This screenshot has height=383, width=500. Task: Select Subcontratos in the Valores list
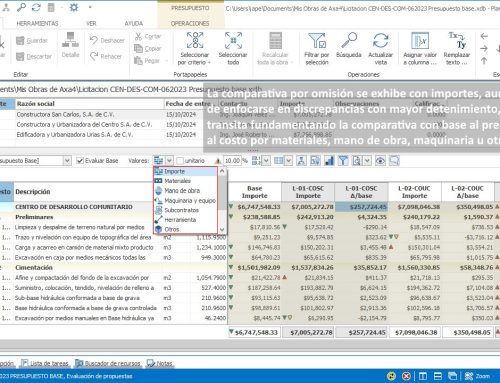[185, 210]
